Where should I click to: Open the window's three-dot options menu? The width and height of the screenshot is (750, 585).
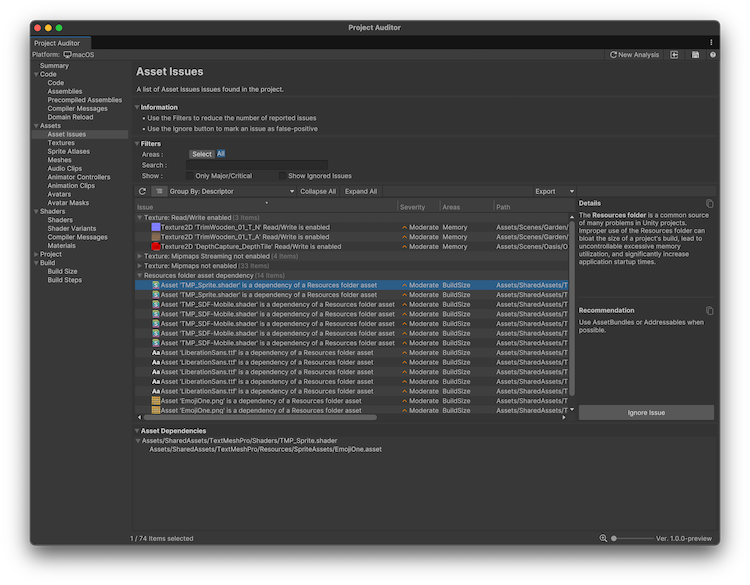[x=711, y=42]
